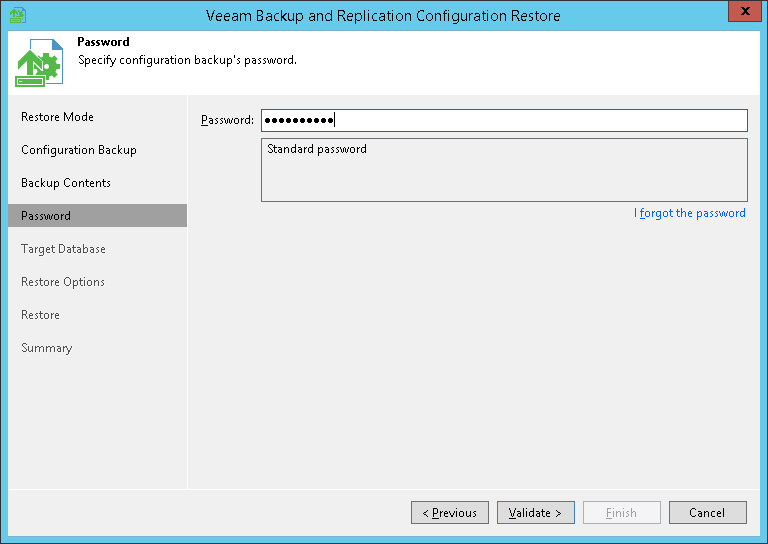Select the Restore step in sidebar
Viewport: 768px width, 544px height.
click(40, 315)
